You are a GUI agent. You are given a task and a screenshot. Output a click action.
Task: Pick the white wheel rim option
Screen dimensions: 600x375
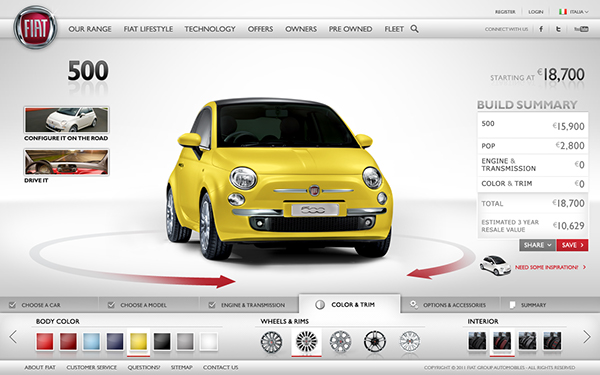tap(409, 342)
